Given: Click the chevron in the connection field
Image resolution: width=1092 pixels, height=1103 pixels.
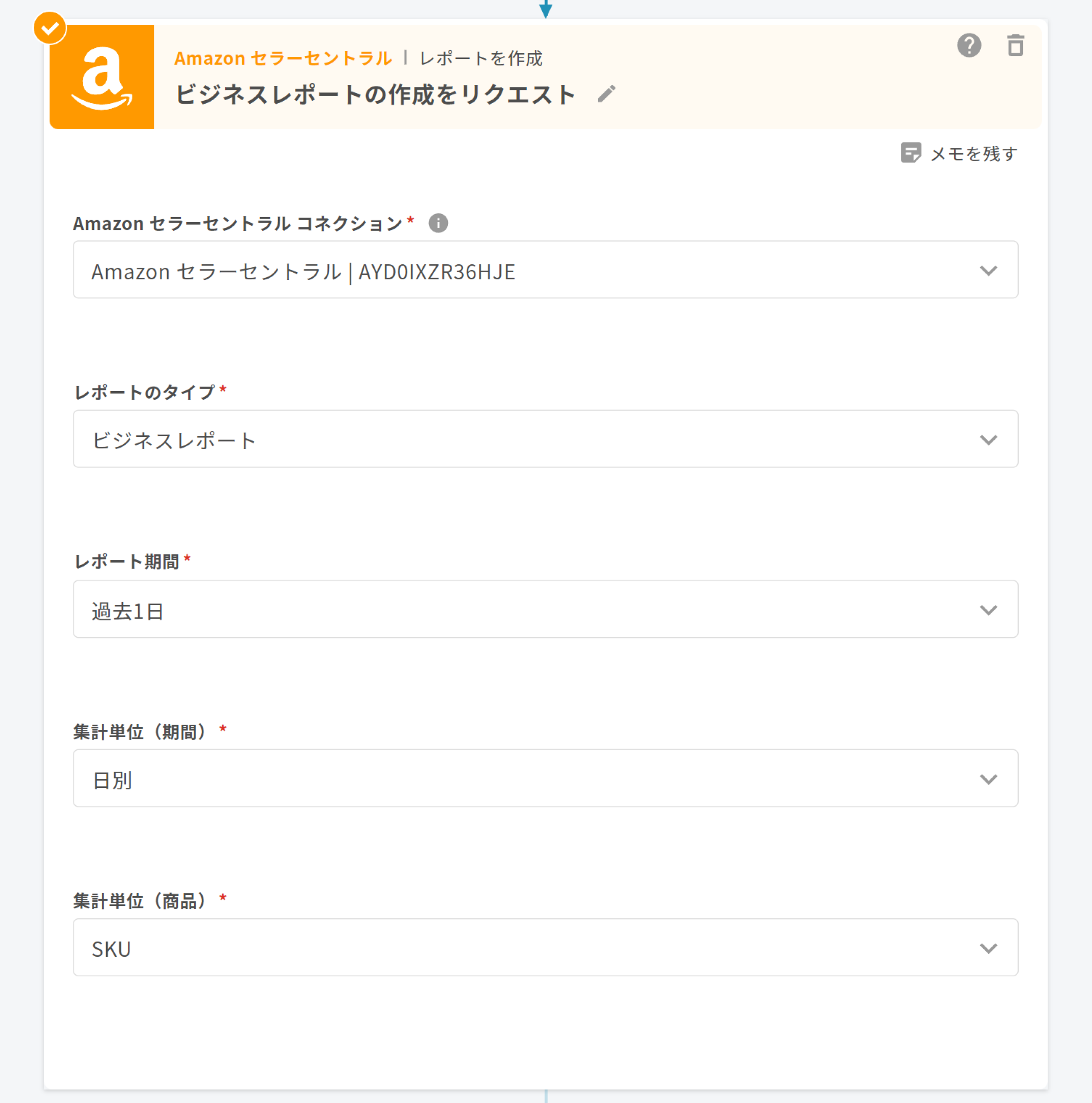Looking at the screenshot, I should [988, 270].
